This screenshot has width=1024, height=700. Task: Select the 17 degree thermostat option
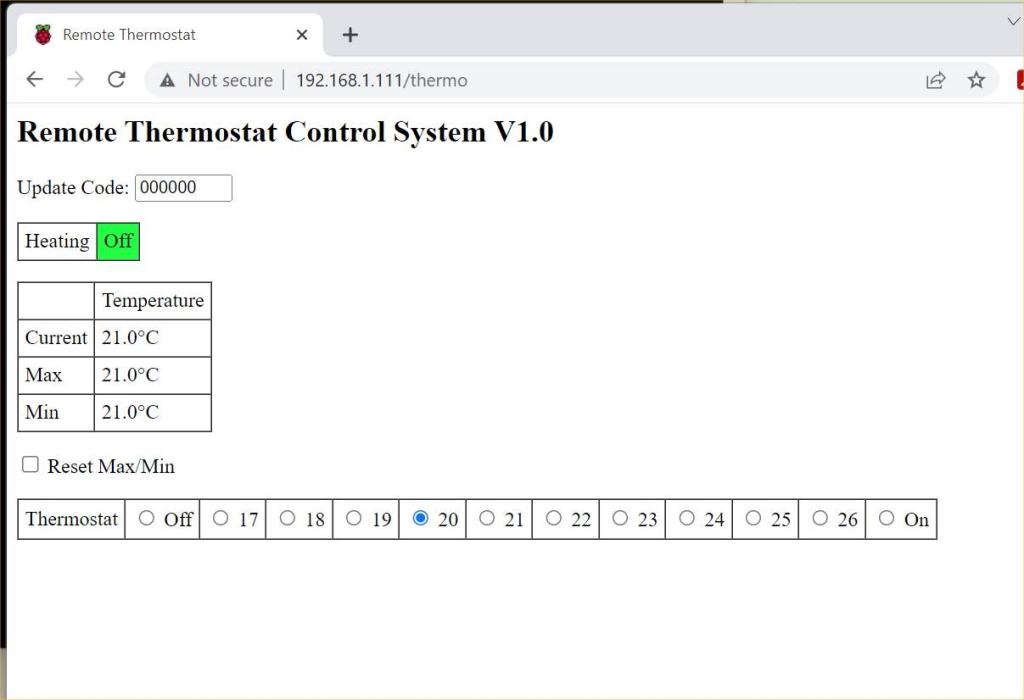[x=221, y=518]
